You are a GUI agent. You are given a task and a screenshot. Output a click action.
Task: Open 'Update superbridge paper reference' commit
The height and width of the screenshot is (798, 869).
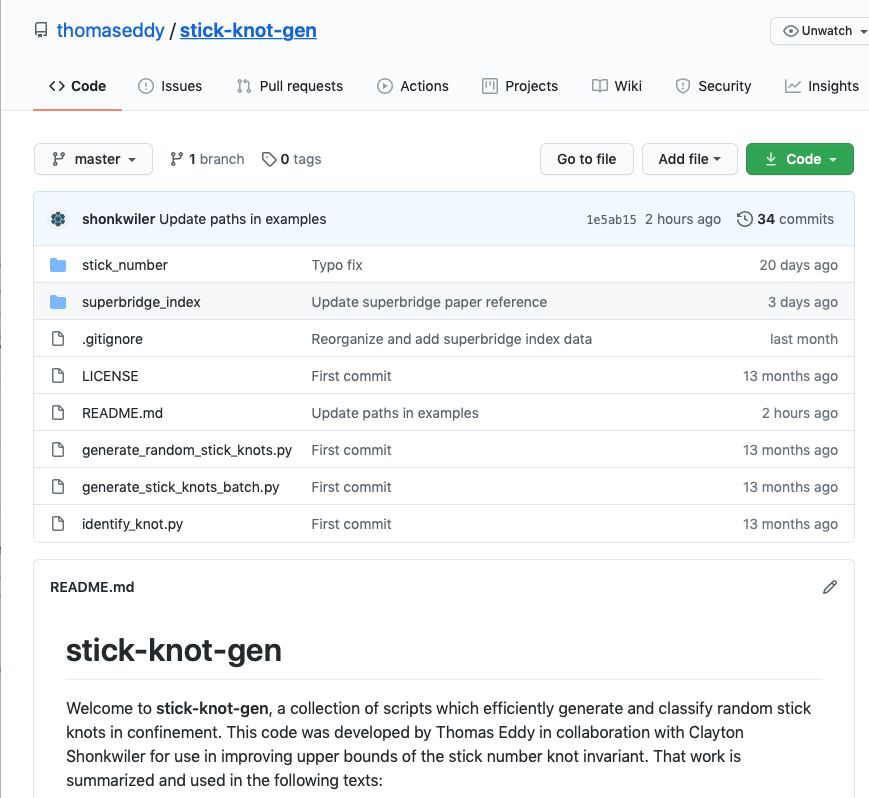429,302
